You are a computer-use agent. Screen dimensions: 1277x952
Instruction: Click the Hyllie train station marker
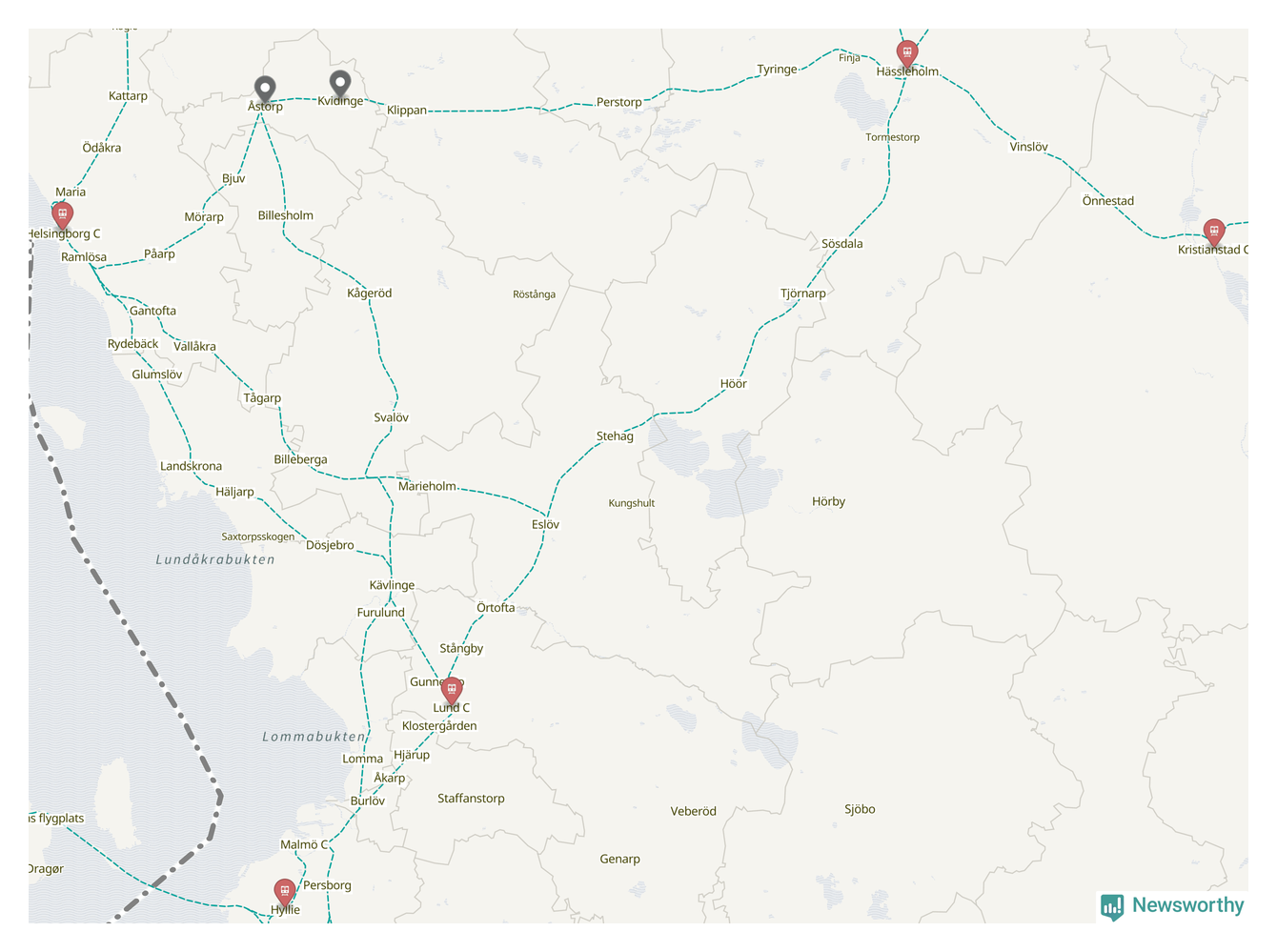(284, 892)
